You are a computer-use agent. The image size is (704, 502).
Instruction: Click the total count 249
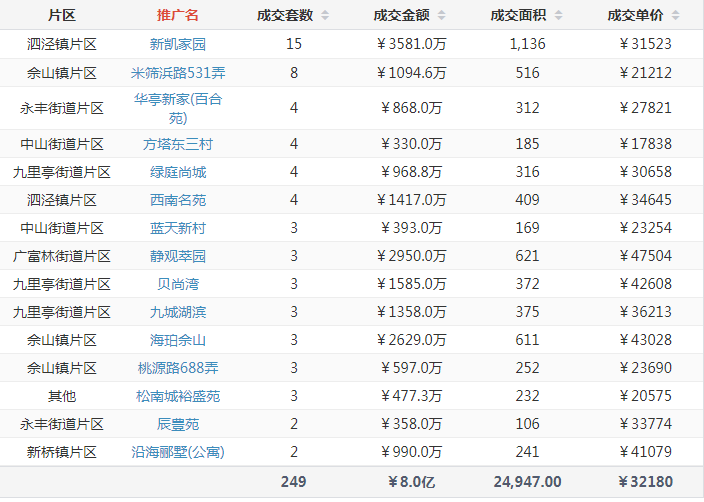[294, 482]
